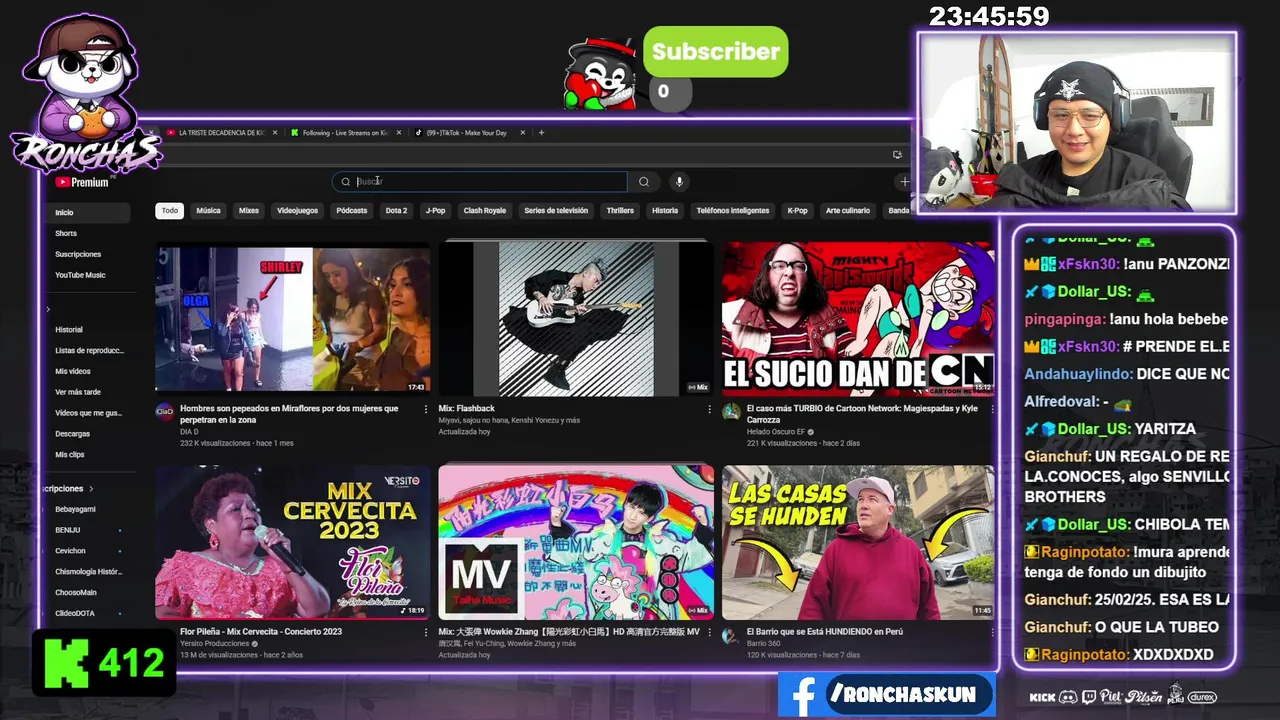Click the green Kick logo overlay
The width and height of the screenshot is (1280, 720).
[x=67, y=662]
